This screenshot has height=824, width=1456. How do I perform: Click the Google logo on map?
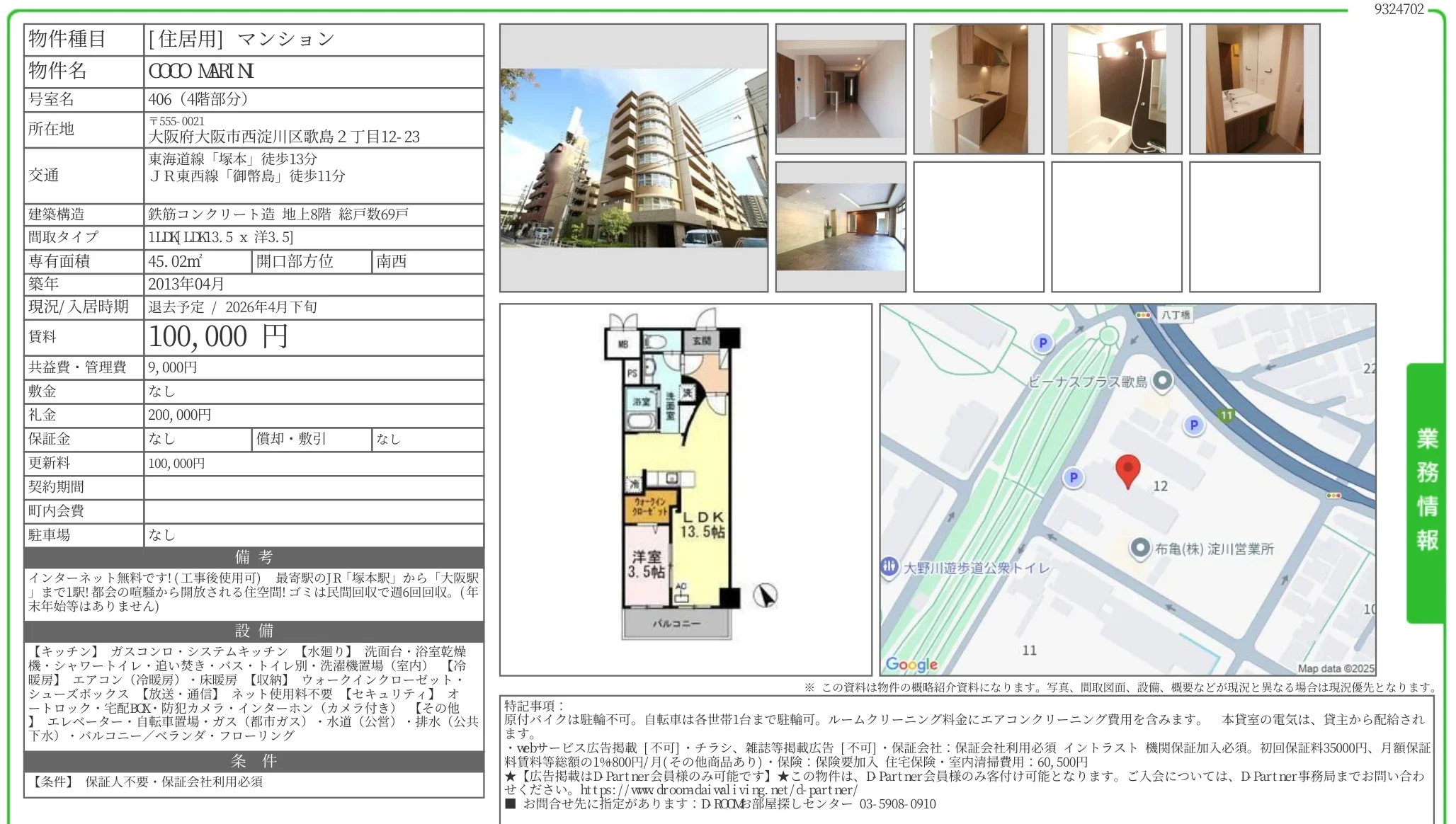point(911,664)
